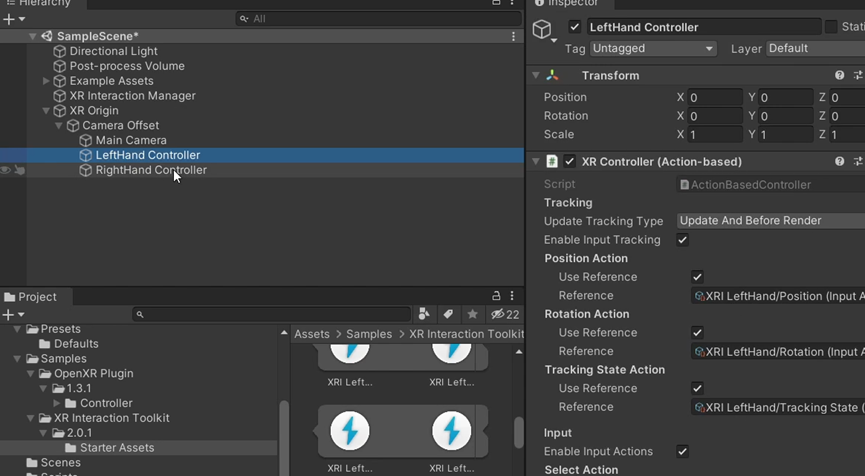Select Directional Light in Hierarchy
This screenshot has height=476, width=865.
[x=113, y=51]
